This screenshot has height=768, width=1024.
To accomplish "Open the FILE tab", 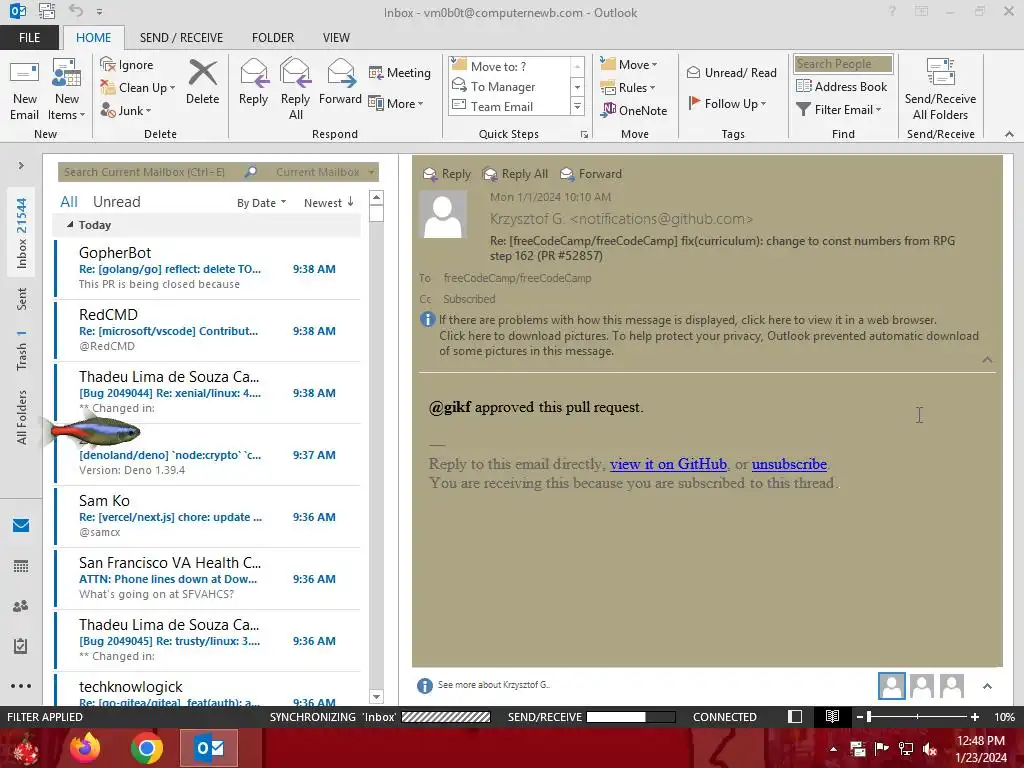I will click(x=29, y=38).
